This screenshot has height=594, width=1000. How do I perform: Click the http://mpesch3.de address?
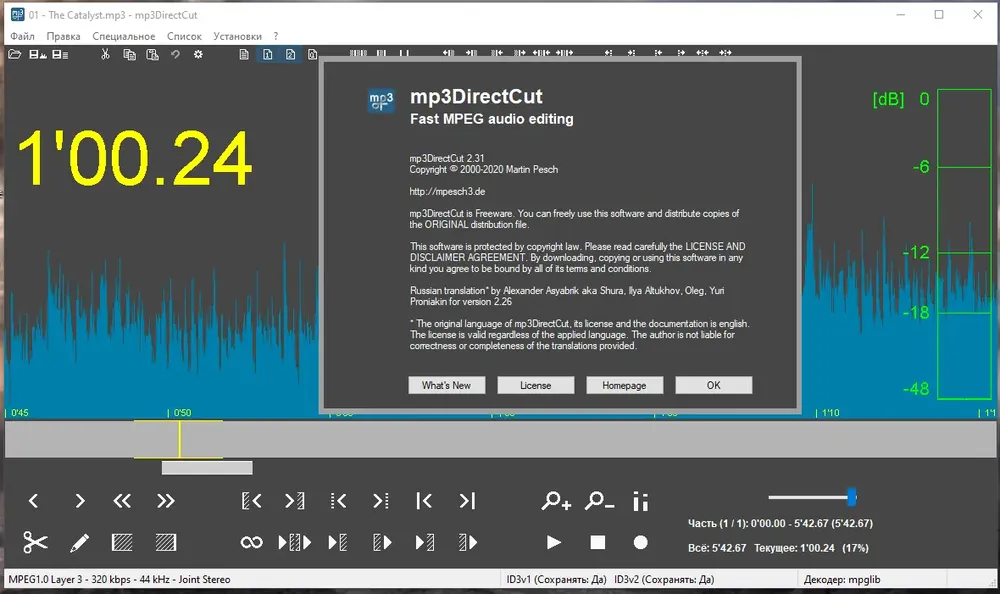[x=447, y=191]
